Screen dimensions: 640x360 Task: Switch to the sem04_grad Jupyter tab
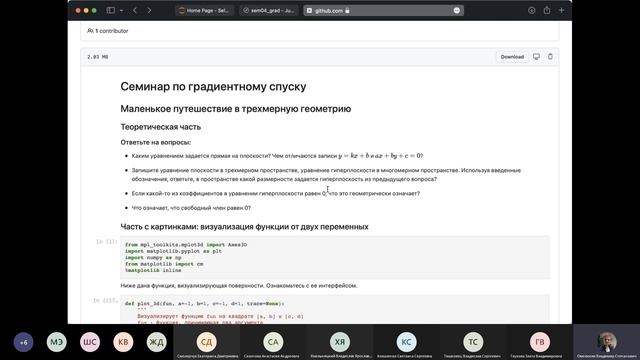269,11
